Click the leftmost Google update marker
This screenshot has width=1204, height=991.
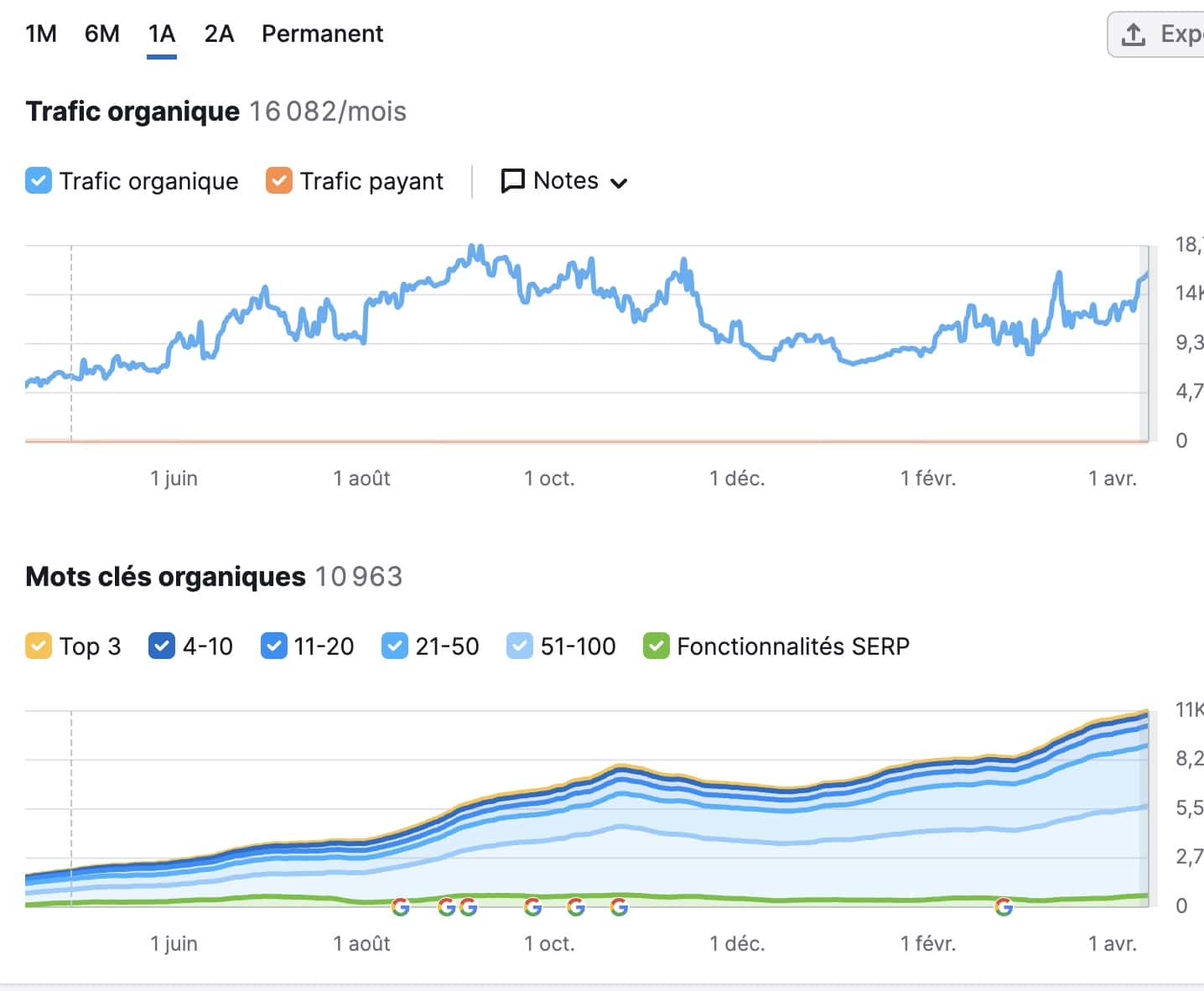401,906
